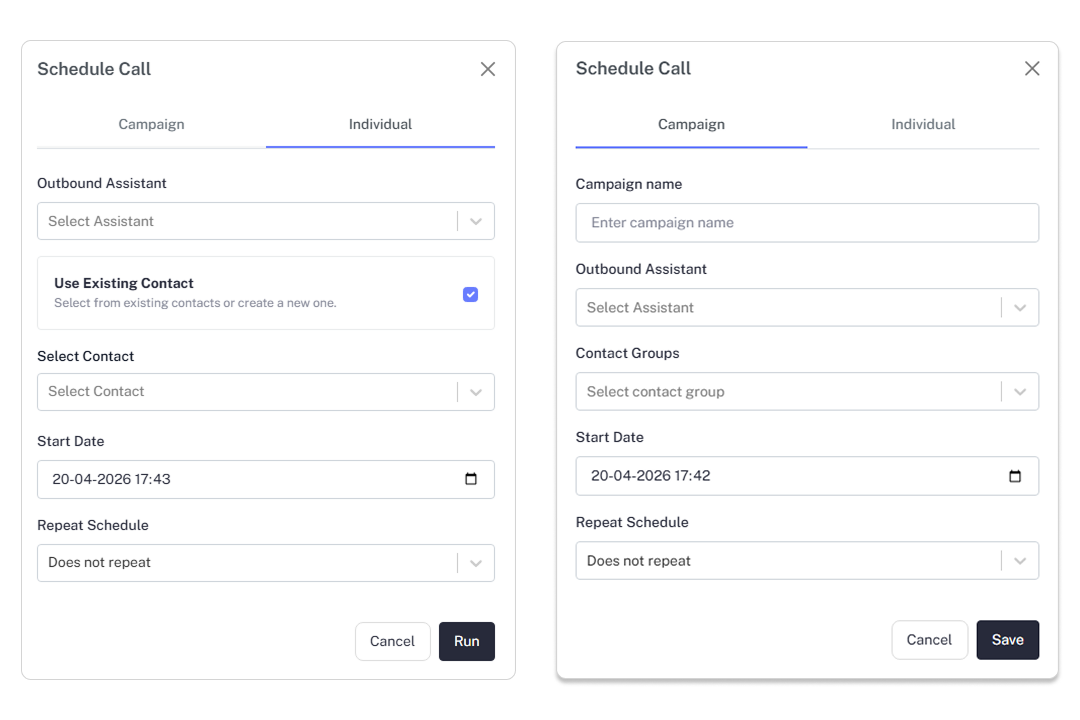
Task: Cancel the Individual call scheduling
Action: [x=392, y=642]
